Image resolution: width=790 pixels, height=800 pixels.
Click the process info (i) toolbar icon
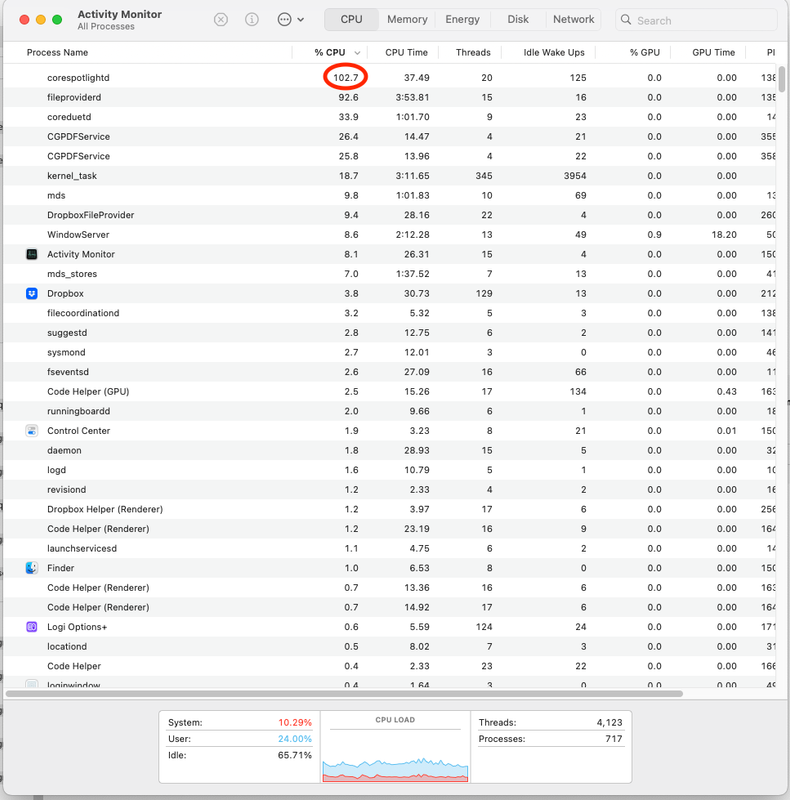pyautogui.click(x=252, y=20)
